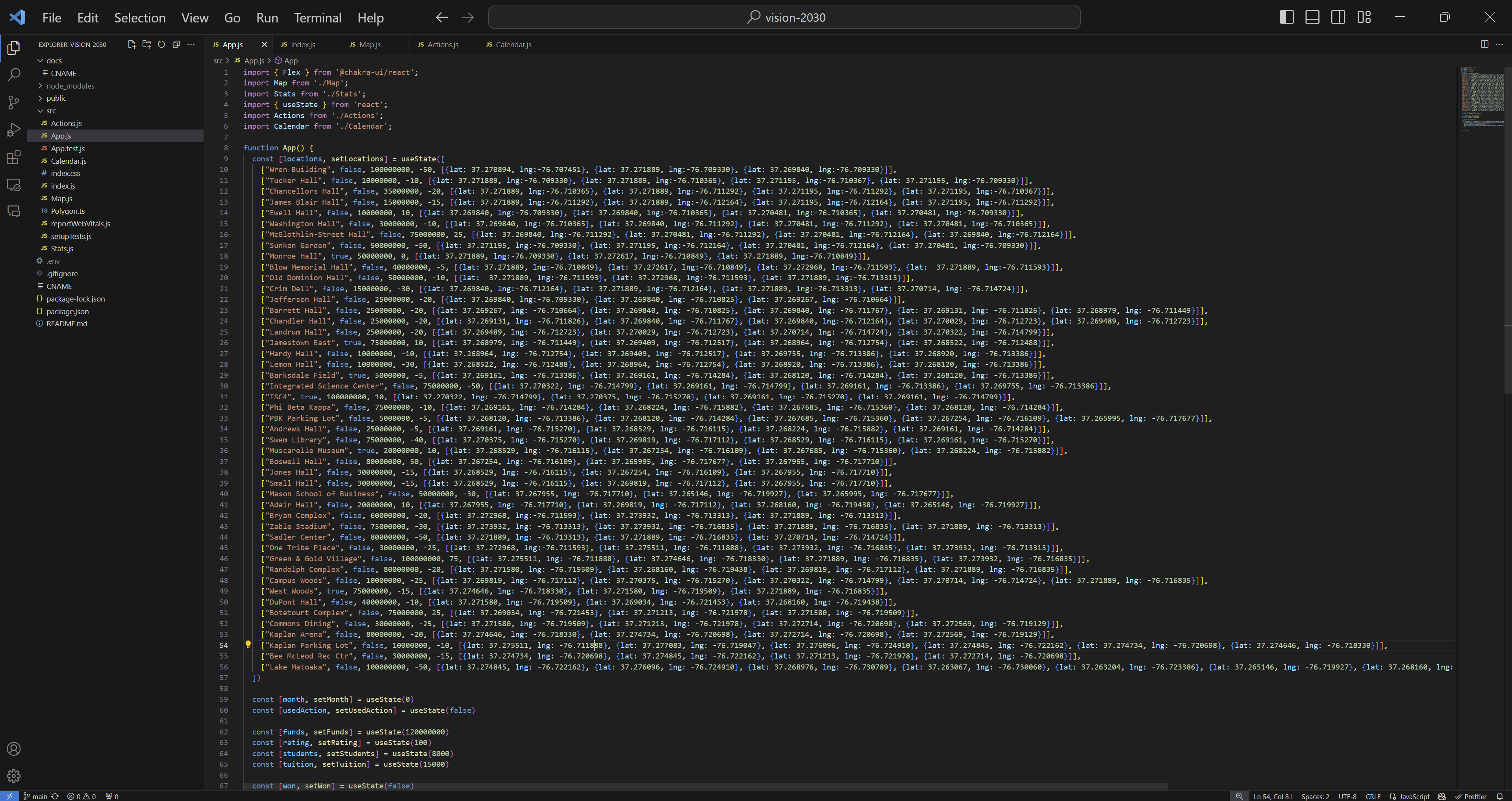Switch to the Calendar.js tab
This screenshot has height=801, width=1512.
pyautogui.click(x=512, y=44)
